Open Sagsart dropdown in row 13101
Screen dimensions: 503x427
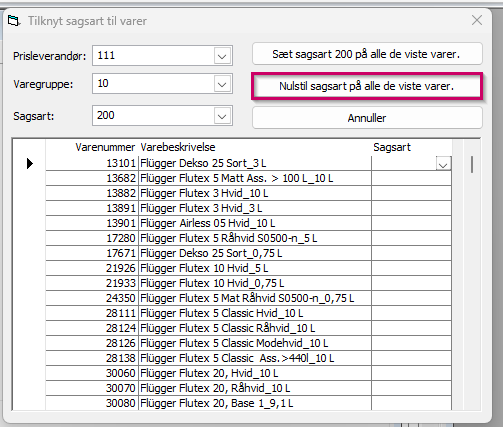pos(443,164)
